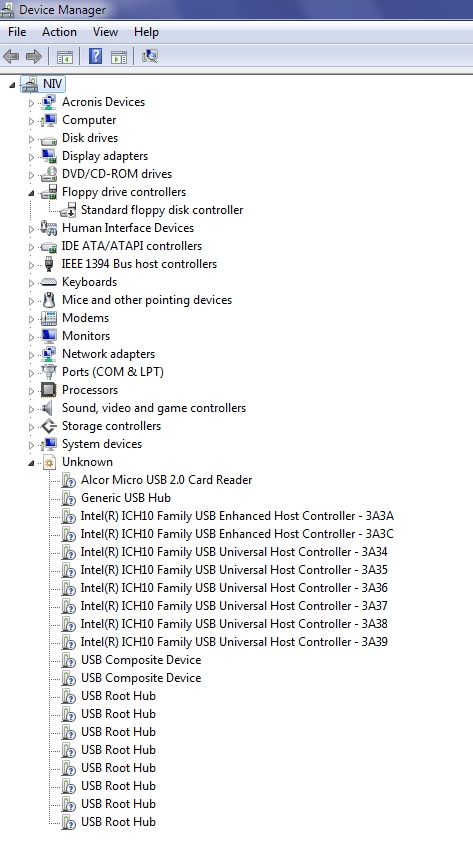
Task: Collapse the Floppy drive controllers category
Action: (31, 193)
